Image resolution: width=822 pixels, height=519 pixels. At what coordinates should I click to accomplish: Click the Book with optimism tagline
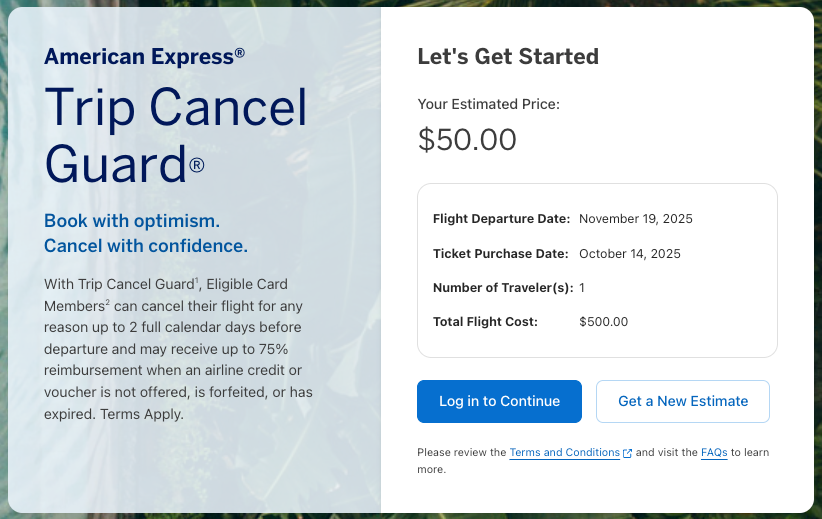pos(132,221)
